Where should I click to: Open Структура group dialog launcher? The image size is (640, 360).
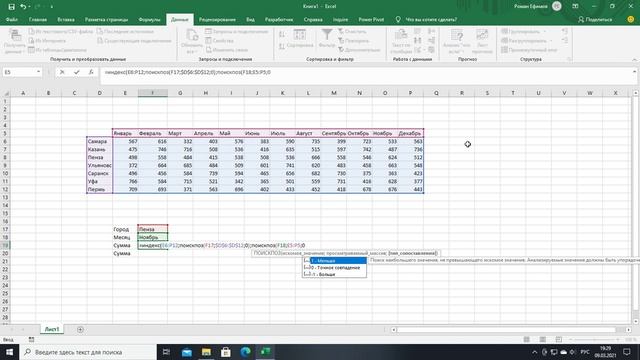[569, 60]
